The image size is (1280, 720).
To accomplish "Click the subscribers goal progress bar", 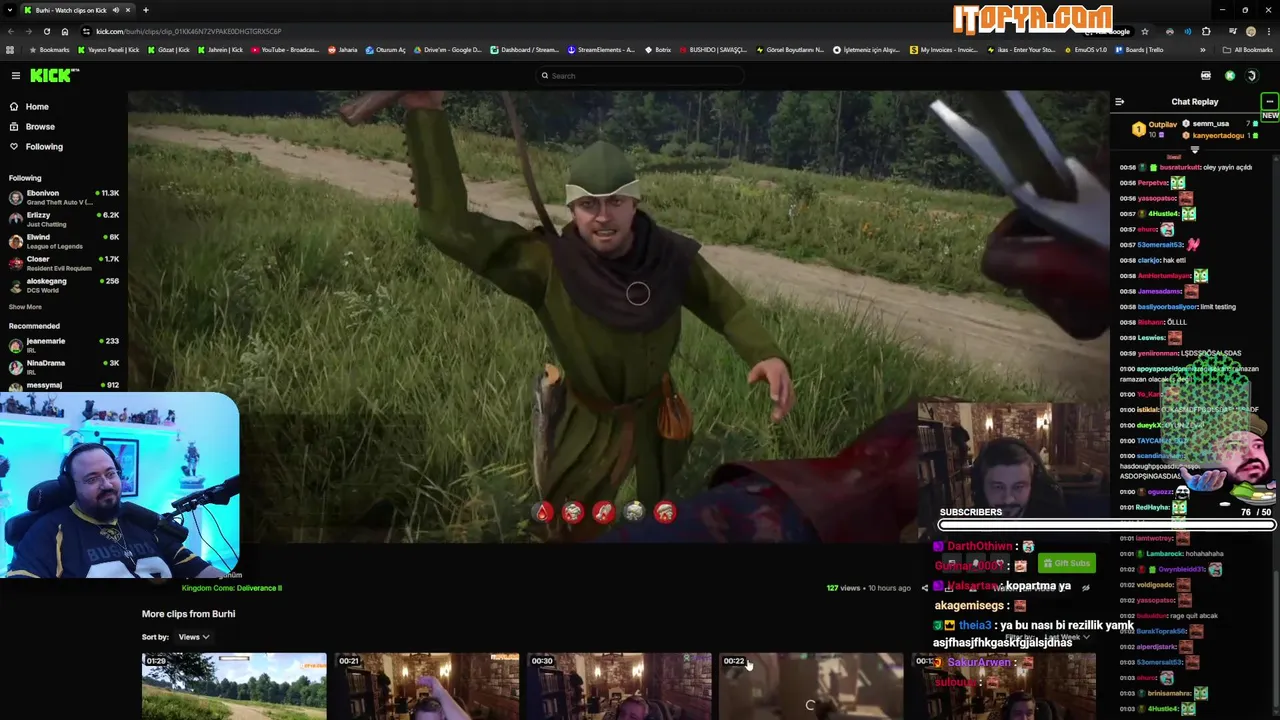I will (1107, 525).
